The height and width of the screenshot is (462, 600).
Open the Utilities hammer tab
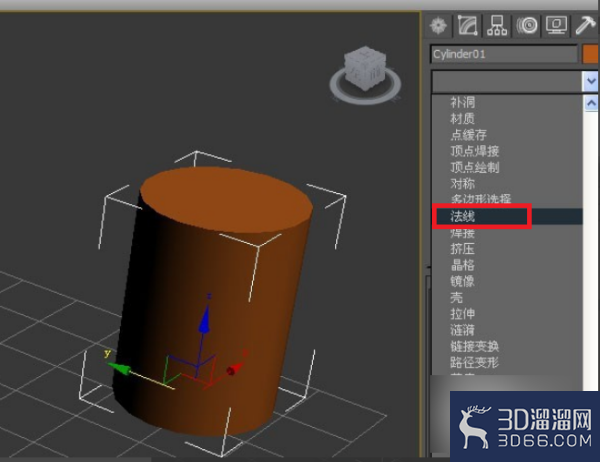[585, 26]
